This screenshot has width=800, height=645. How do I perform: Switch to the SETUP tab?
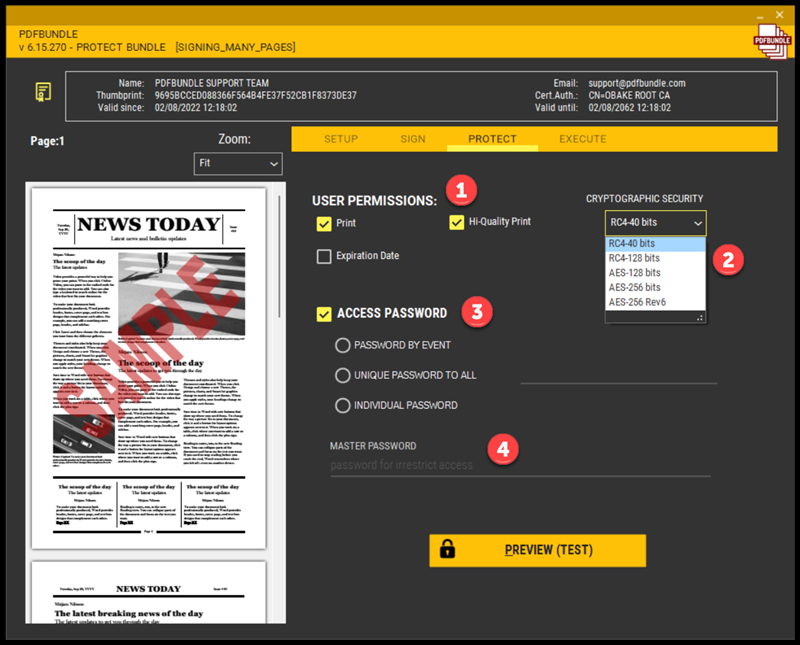click(341, 139)
